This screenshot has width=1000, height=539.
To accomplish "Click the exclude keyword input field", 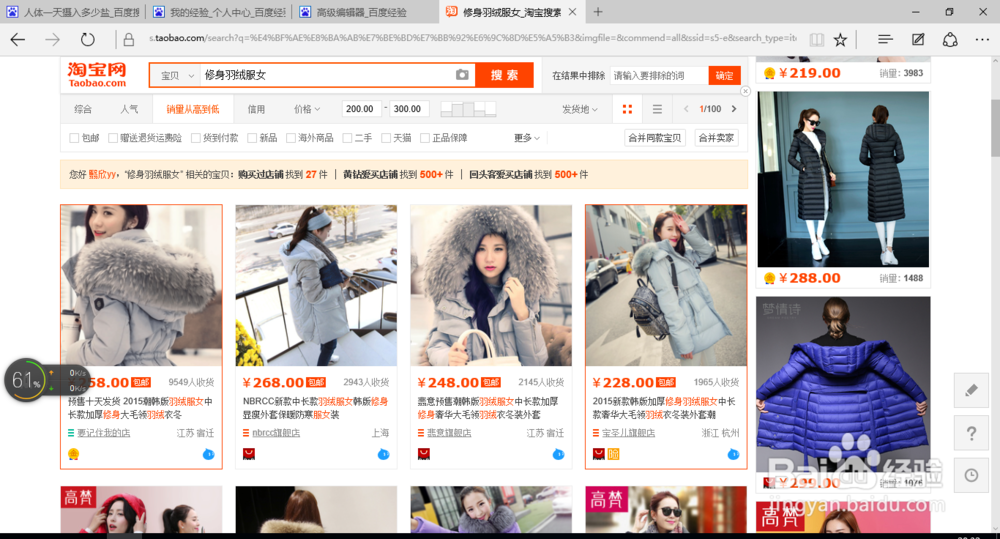I will point(659,75).
